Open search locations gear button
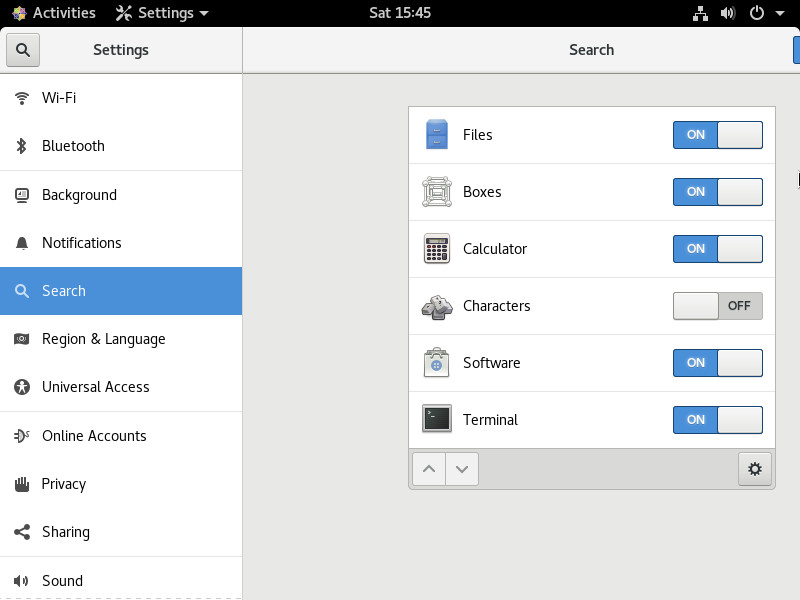Image resolution: width=800 pixels, height=600 pixels. [755, 469]
